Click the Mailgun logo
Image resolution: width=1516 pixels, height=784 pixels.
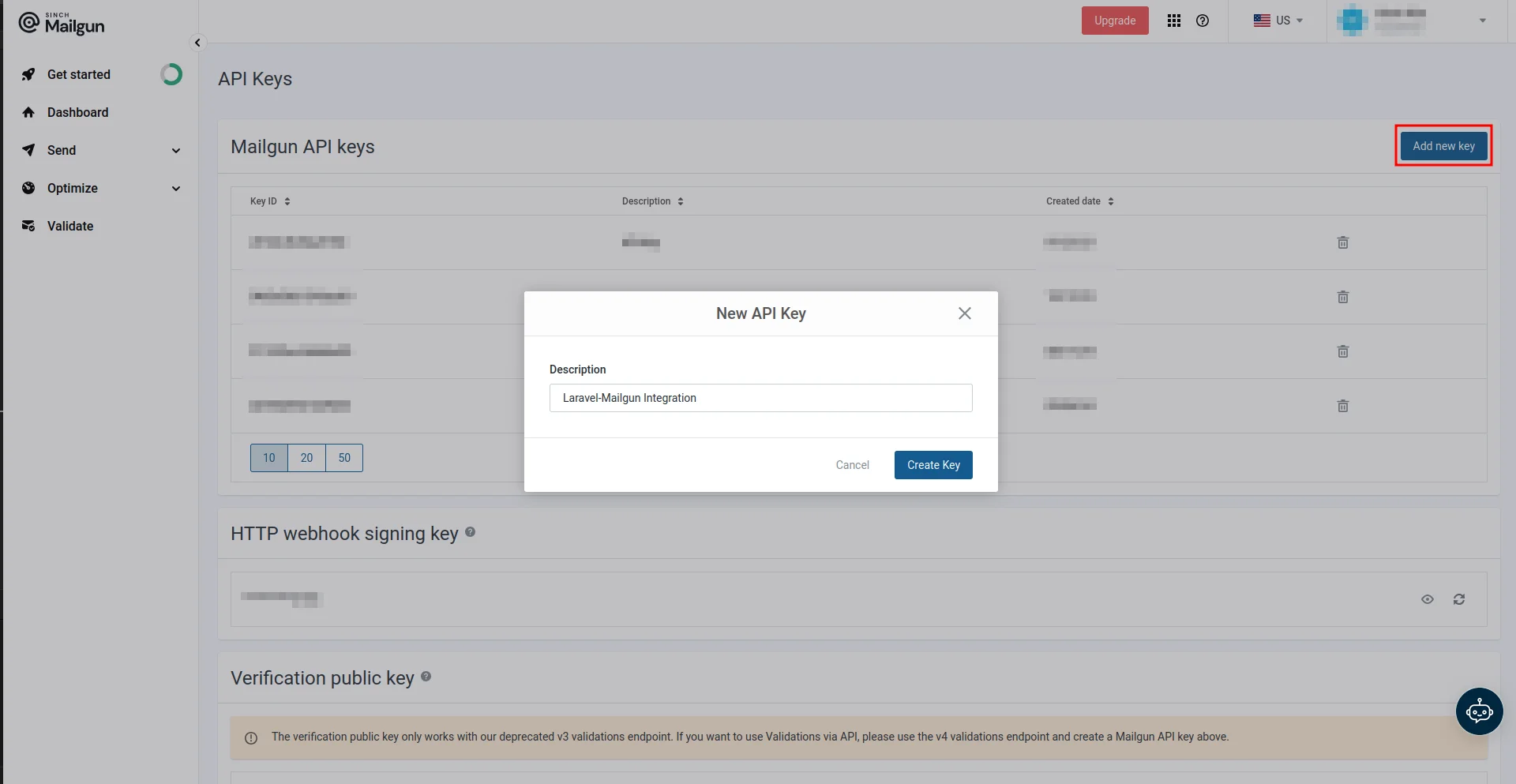(62, 24)
